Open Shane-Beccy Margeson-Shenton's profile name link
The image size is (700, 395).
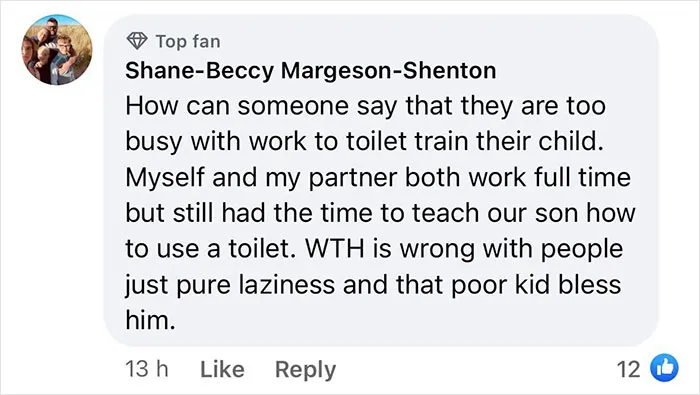pyautogui.click(x=311, y=71)
